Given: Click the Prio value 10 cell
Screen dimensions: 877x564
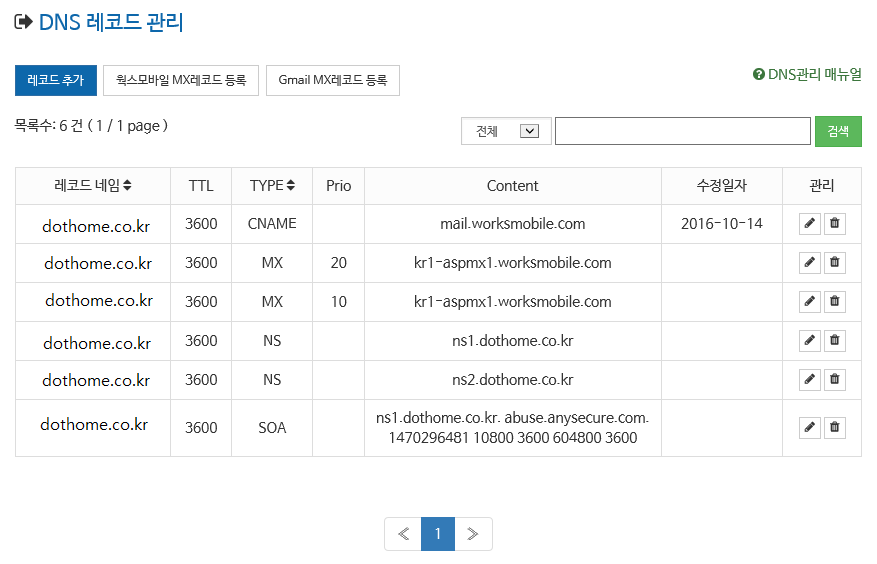Looking at the screenshot, I should click(x=338, y=302).
